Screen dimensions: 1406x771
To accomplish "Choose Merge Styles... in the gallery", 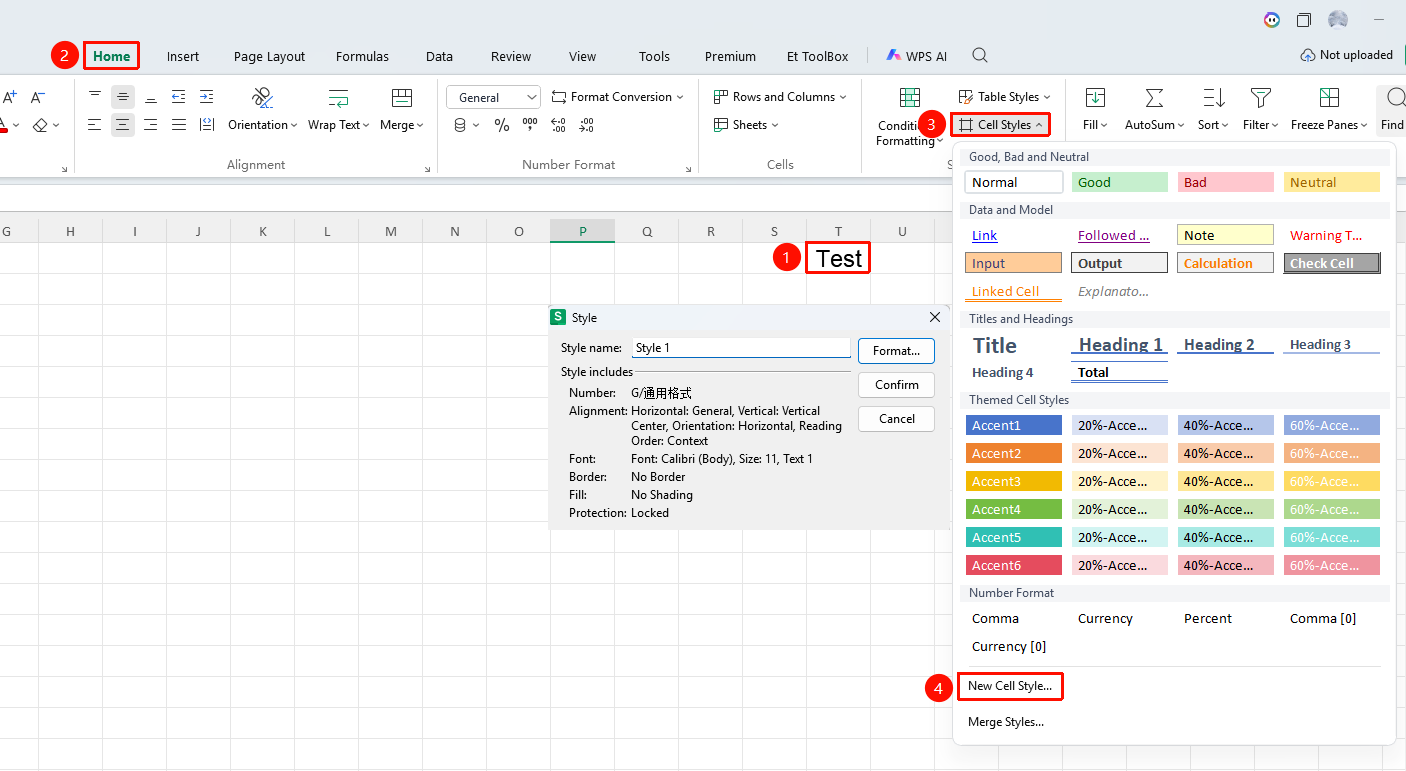I will [1006, 722].
